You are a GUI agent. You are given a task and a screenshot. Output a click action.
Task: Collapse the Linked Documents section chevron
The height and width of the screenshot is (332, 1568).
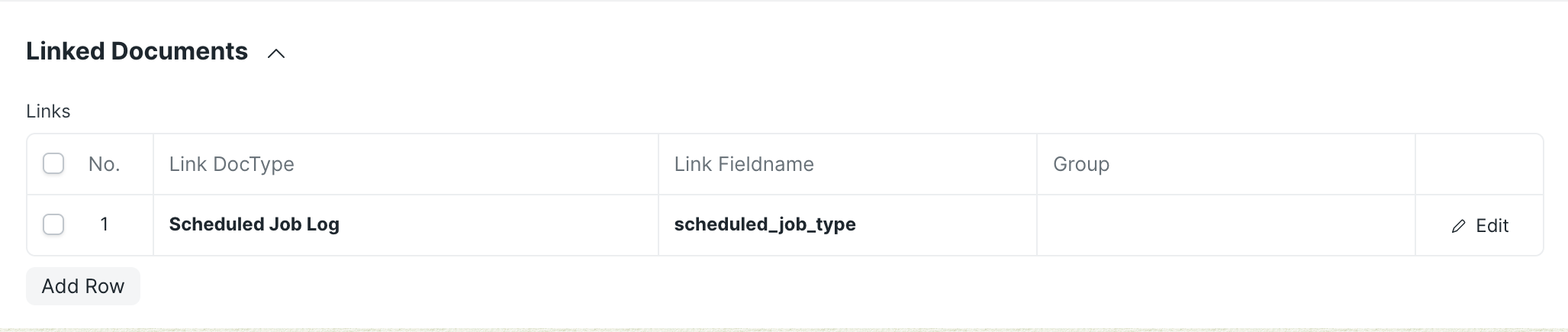[x=276, y=53]
